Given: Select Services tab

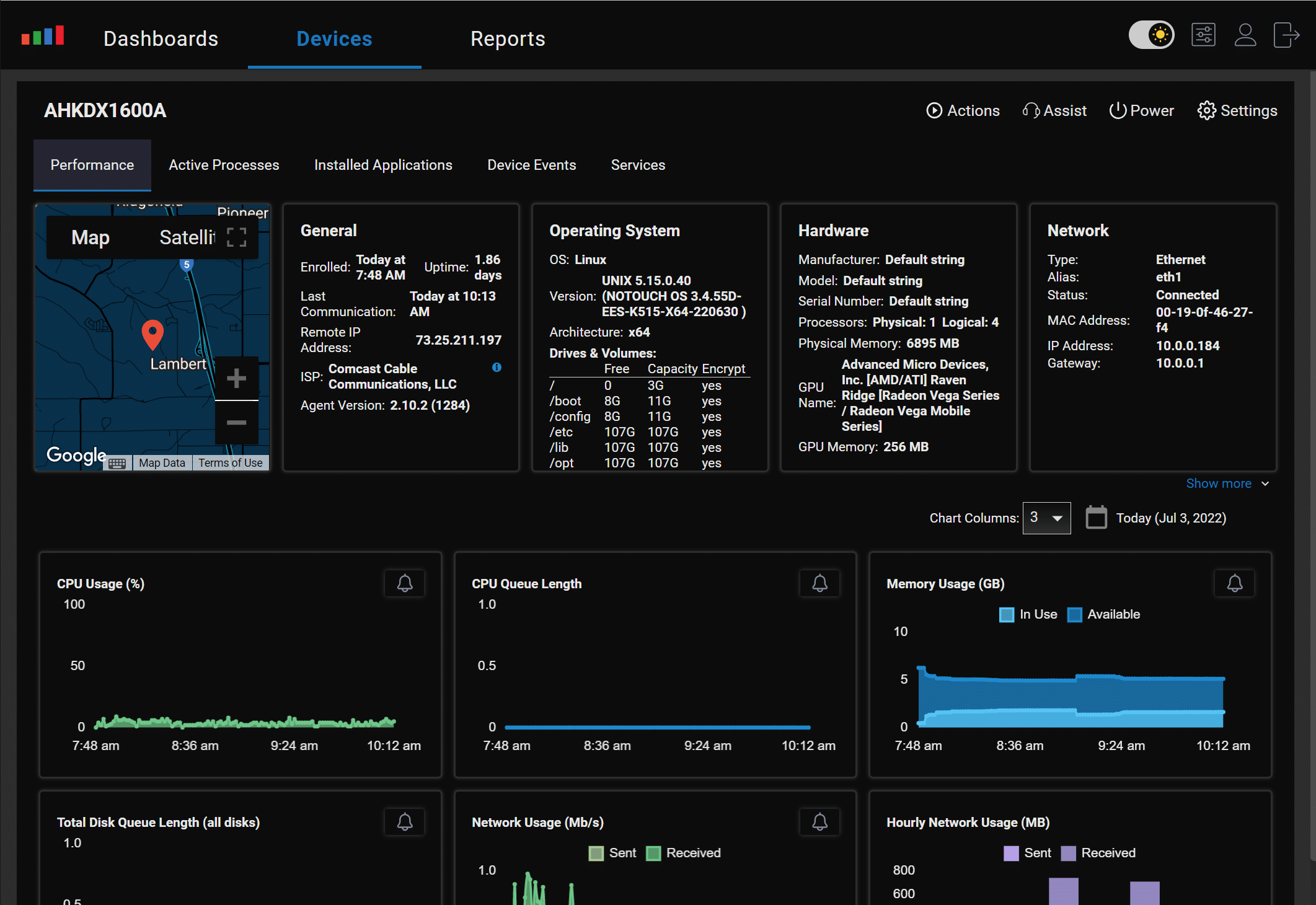Looking at the screenshot, I should click(638, 165).
